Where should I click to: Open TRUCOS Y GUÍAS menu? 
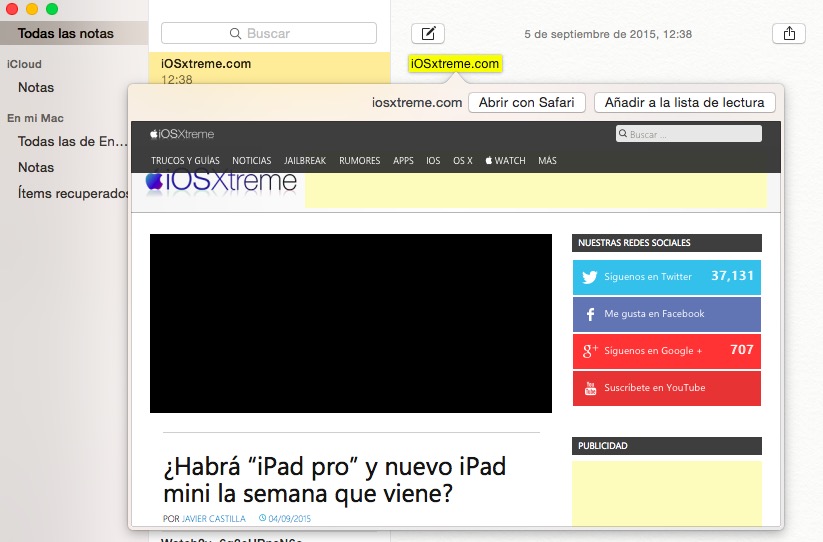185,161
